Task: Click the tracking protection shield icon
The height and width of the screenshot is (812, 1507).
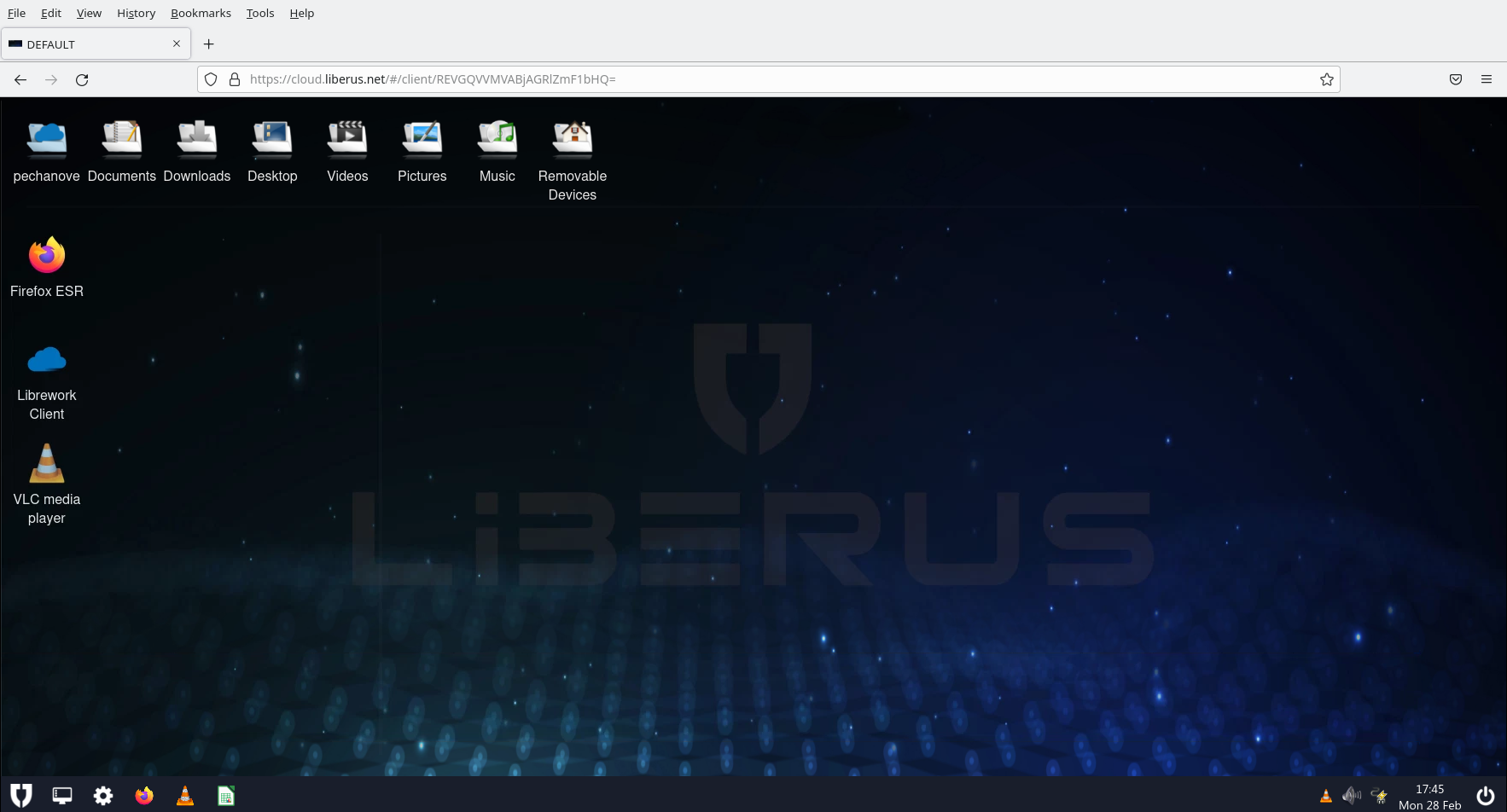Action: point(211,79)
